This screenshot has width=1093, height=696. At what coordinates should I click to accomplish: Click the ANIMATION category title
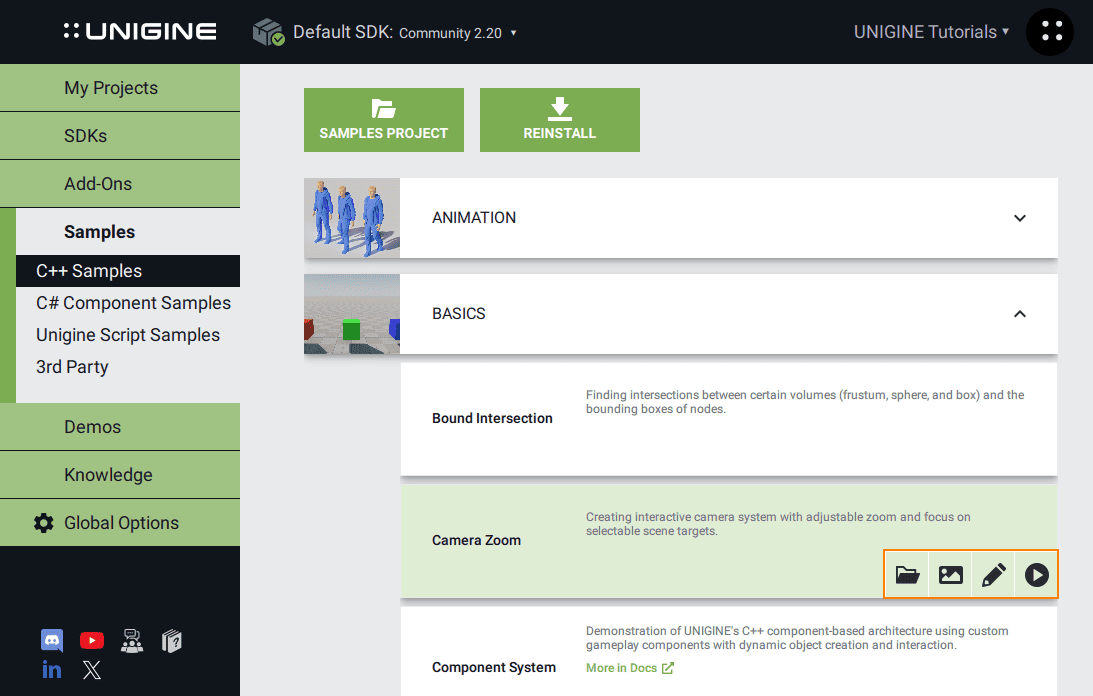(474, 218)
